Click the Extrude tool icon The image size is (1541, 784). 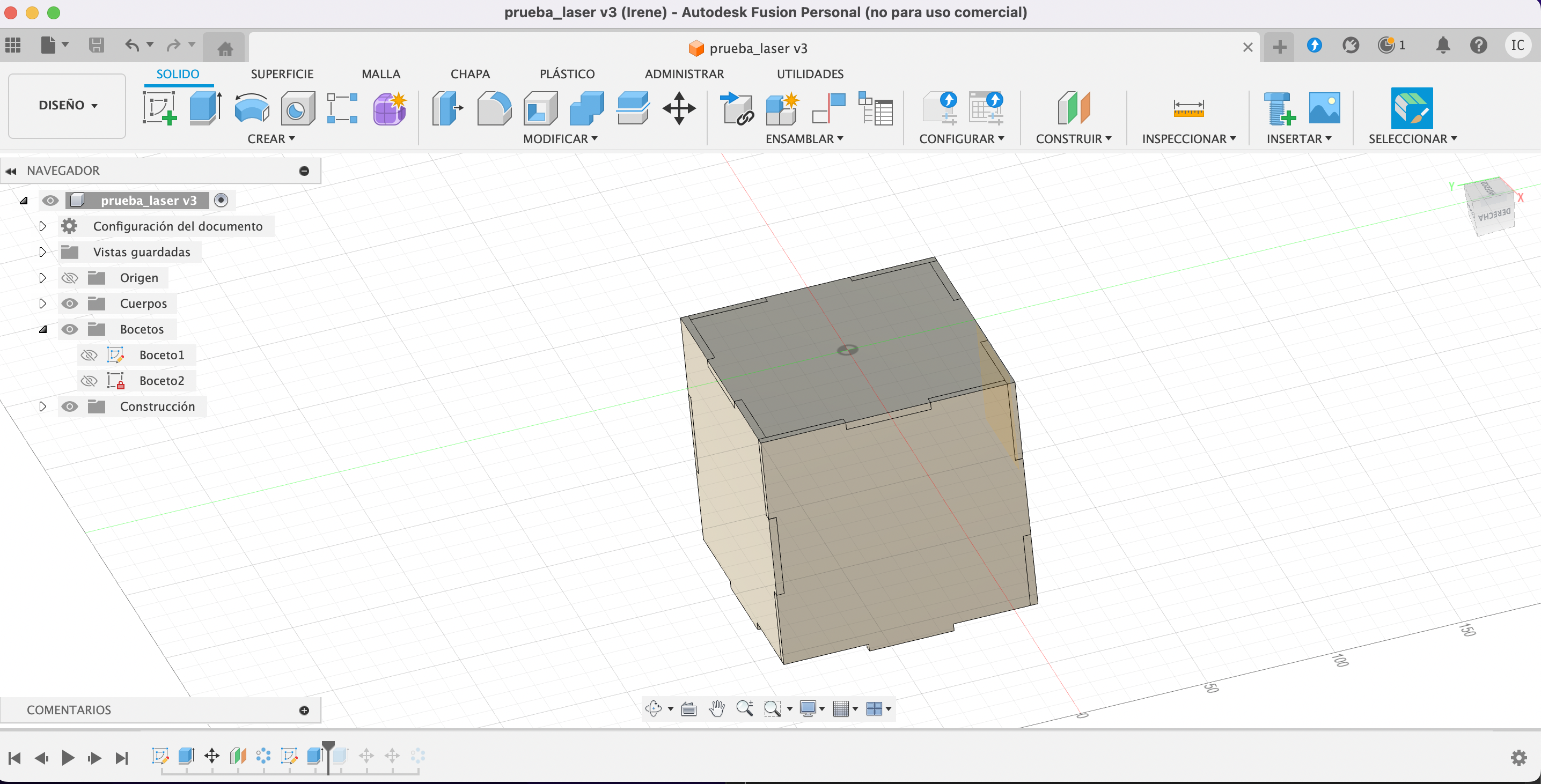(x=205, y=108)
